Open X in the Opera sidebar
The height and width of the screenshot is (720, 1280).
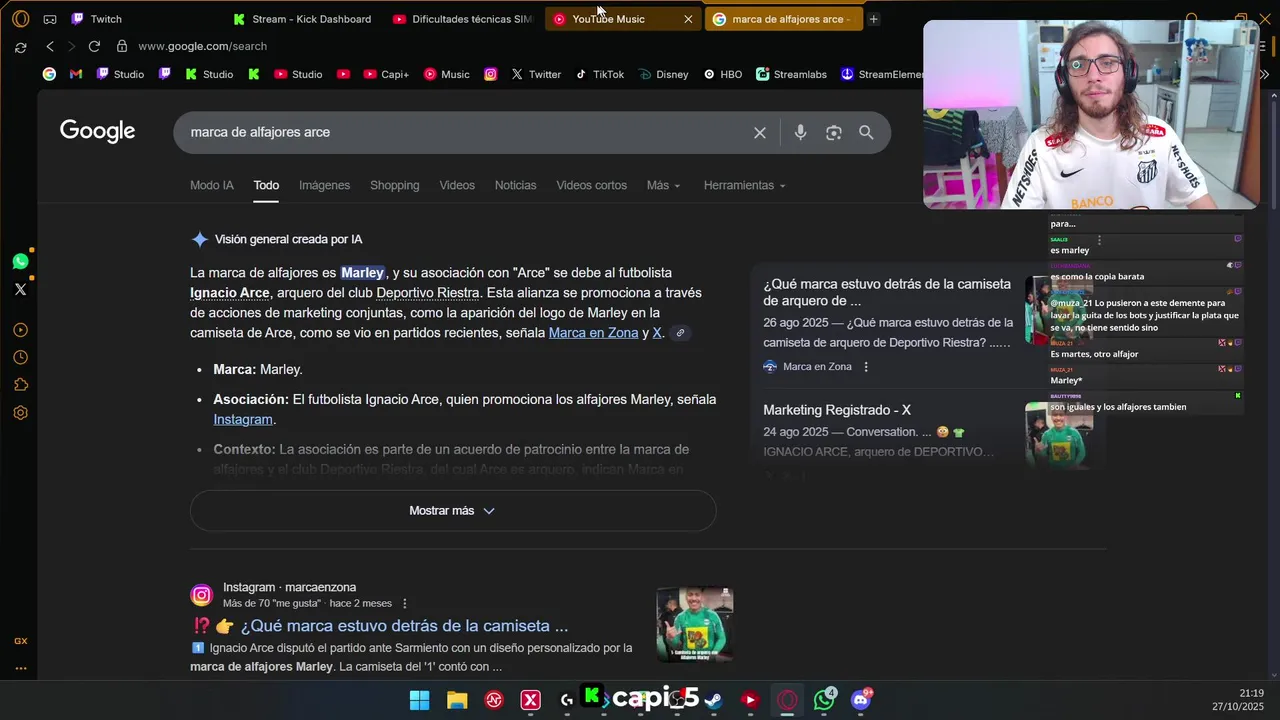[x=20, y=289]
